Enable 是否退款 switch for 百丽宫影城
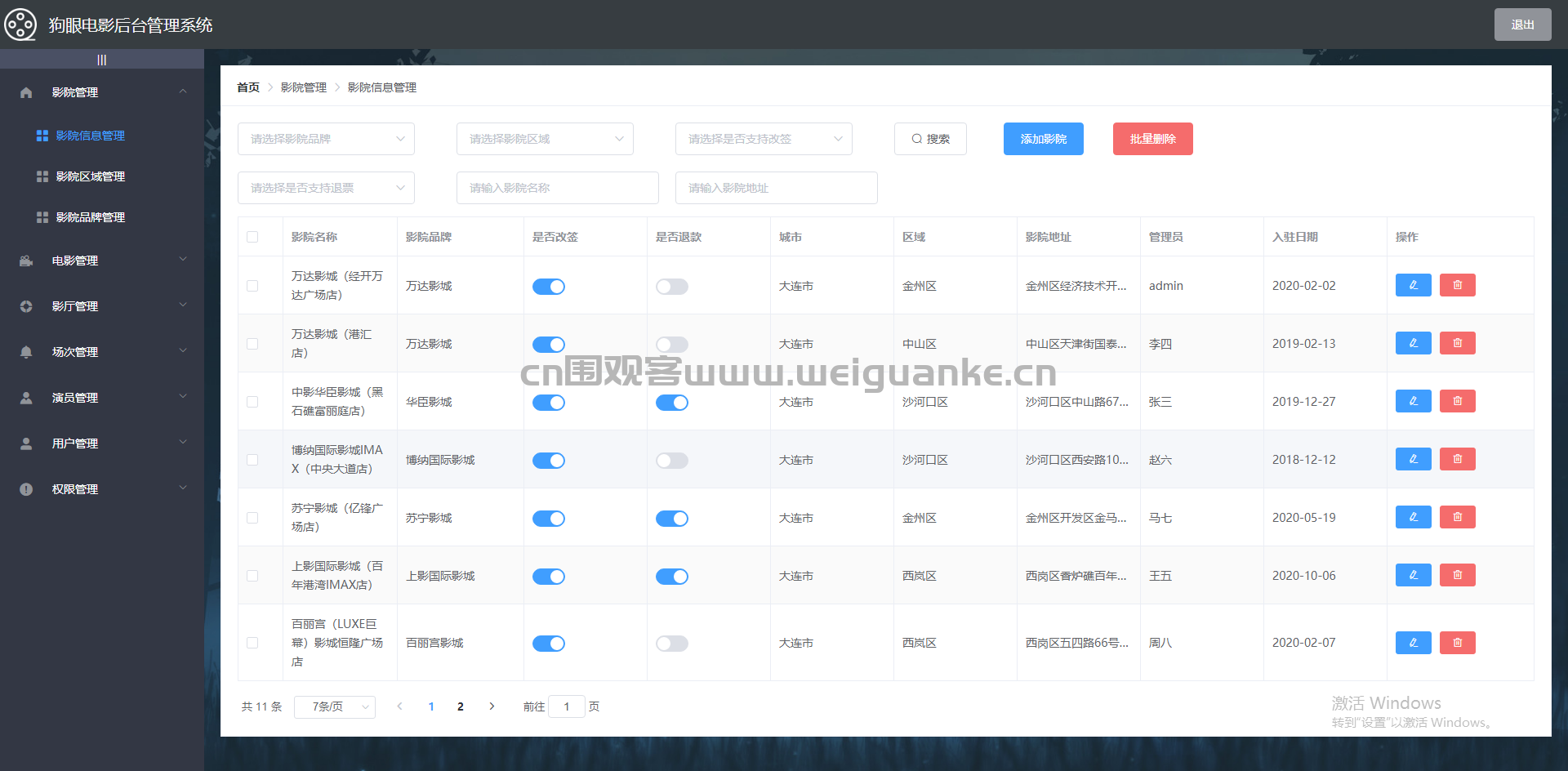This screenshot has width=1568, height=771. [672, 644]
